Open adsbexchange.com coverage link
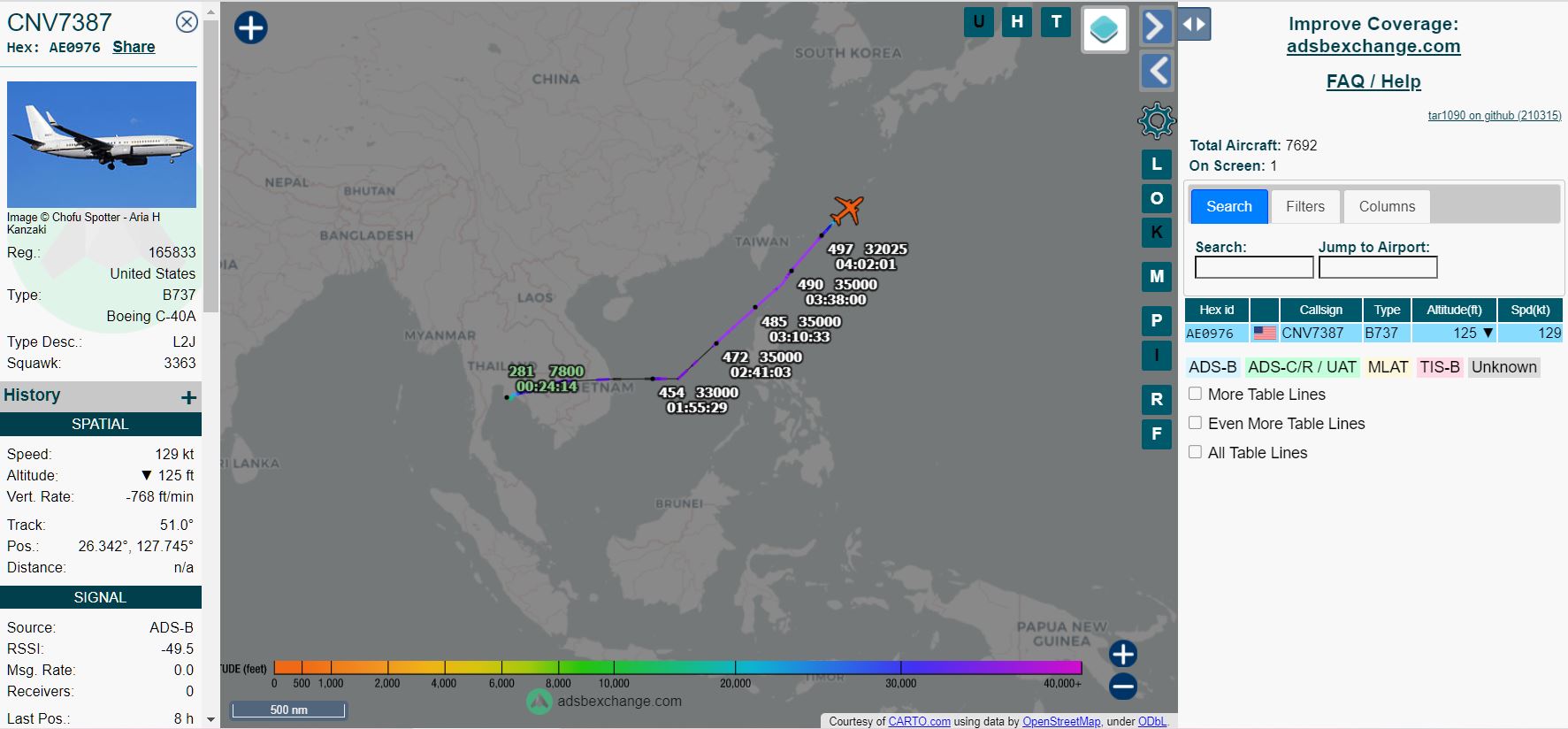Image resolution: width=1568 pixels, height=729 pixels. (x=1373, y=46)
